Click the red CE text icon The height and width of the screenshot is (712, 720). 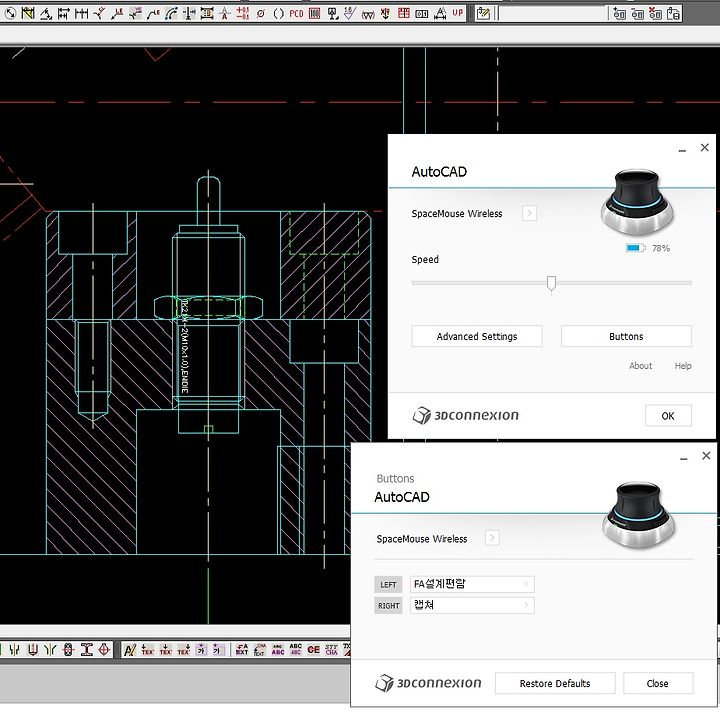click(x=314, y=650)
